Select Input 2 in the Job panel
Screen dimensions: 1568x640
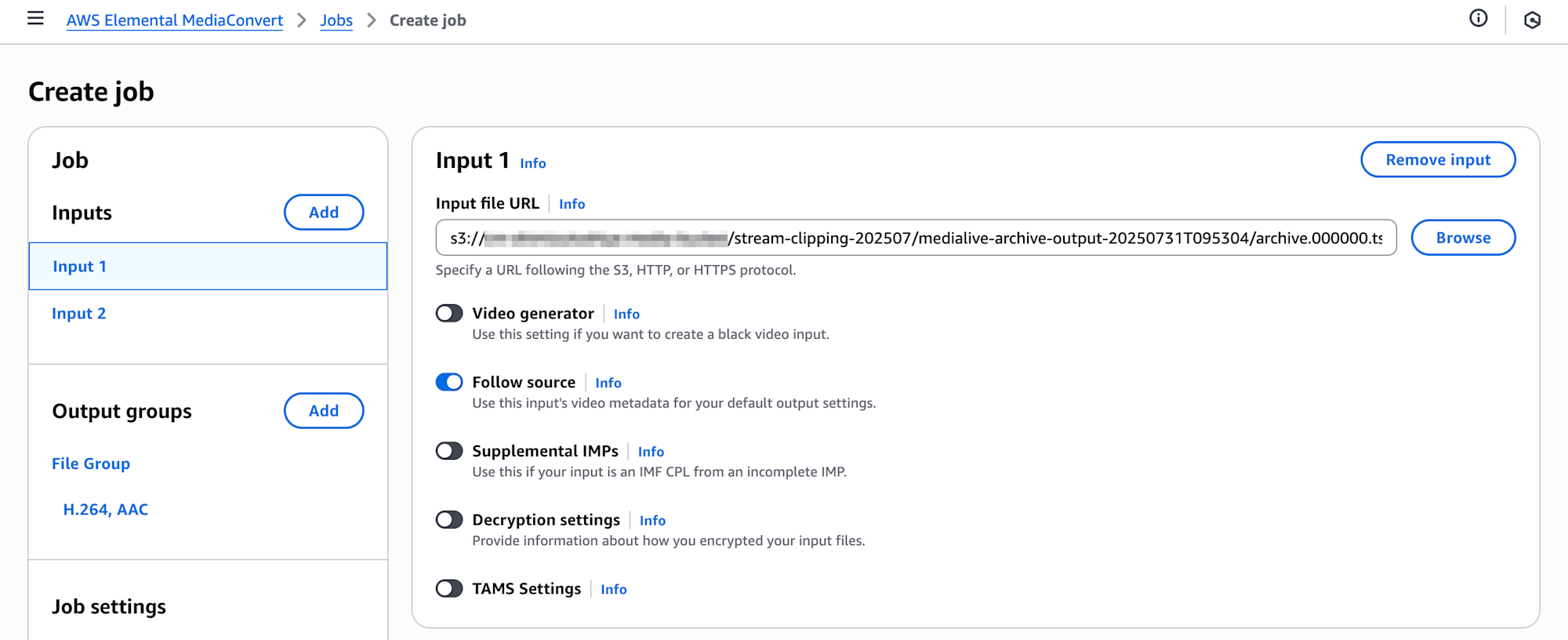pos(78,314)
